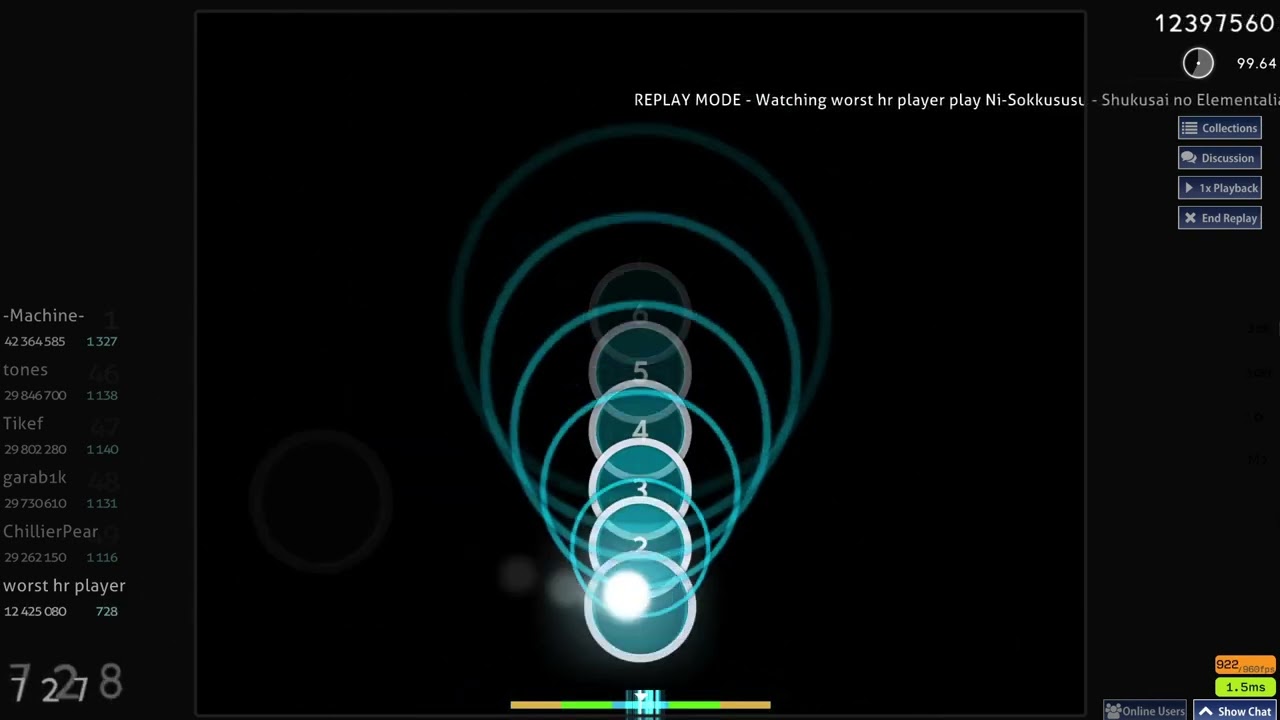Click the REPLAY MODE banner text
The image size is (1280, 720).
click(957, 100)
